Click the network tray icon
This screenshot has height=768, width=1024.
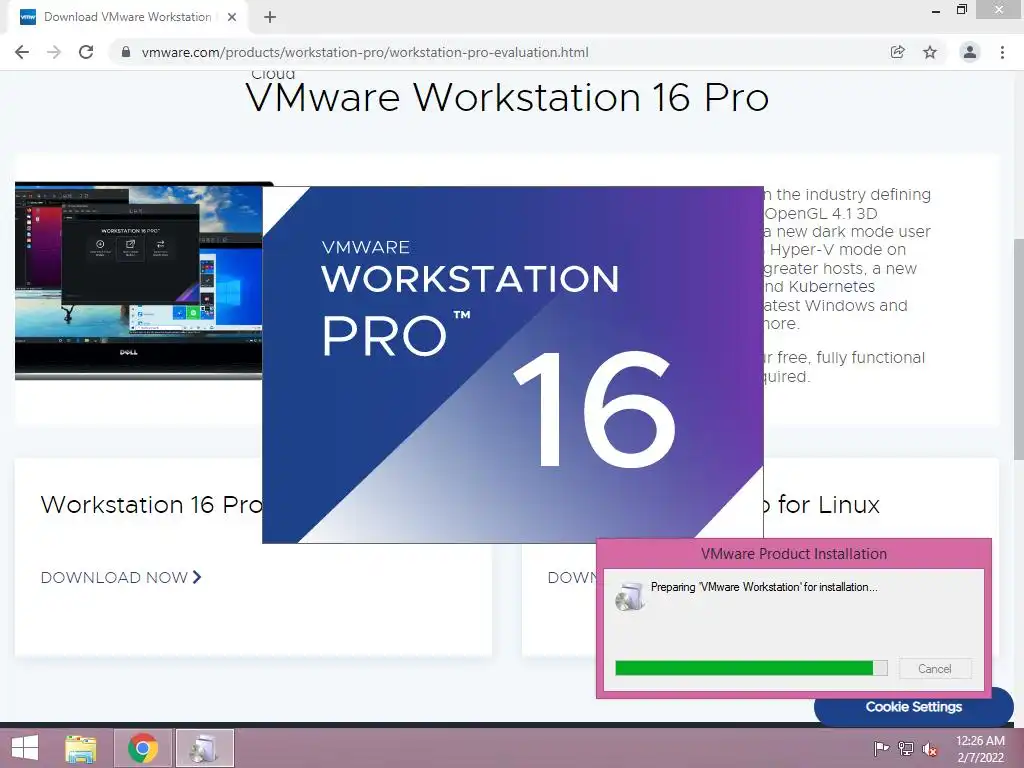pyautogui.click(x=906, y=748)
